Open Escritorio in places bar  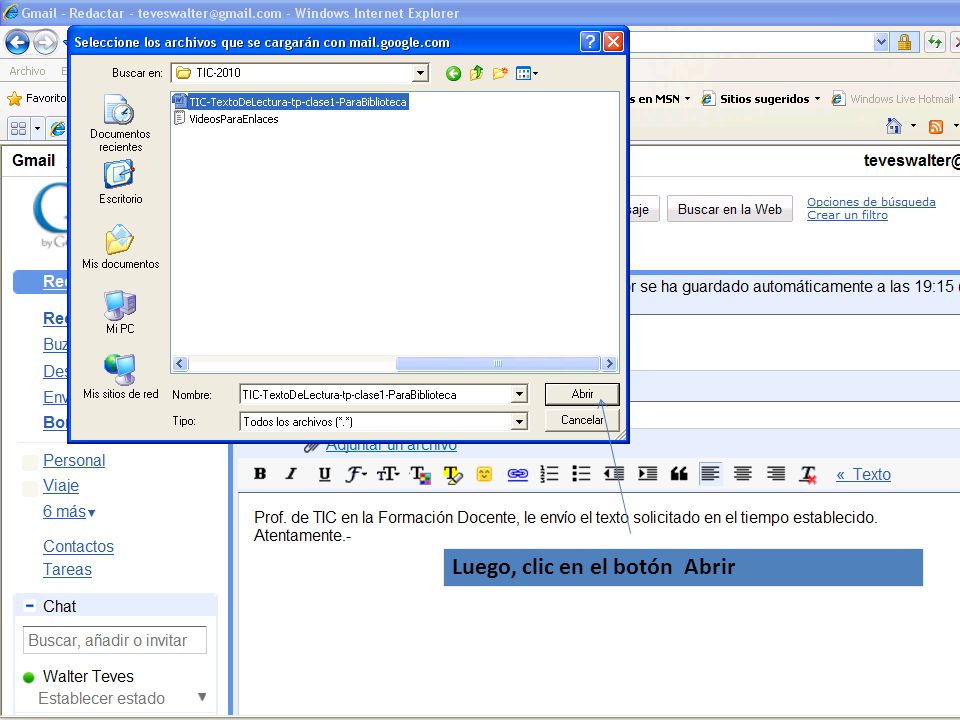[120, 182]
